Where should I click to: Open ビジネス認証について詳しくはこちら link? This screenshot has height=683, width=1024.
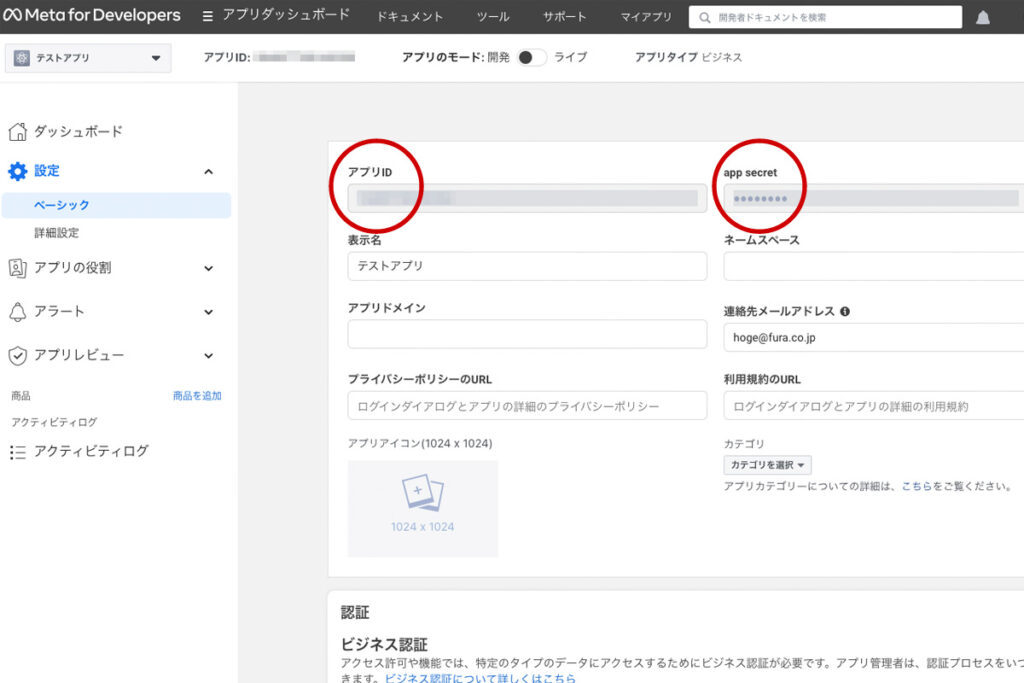coord(480,677)
